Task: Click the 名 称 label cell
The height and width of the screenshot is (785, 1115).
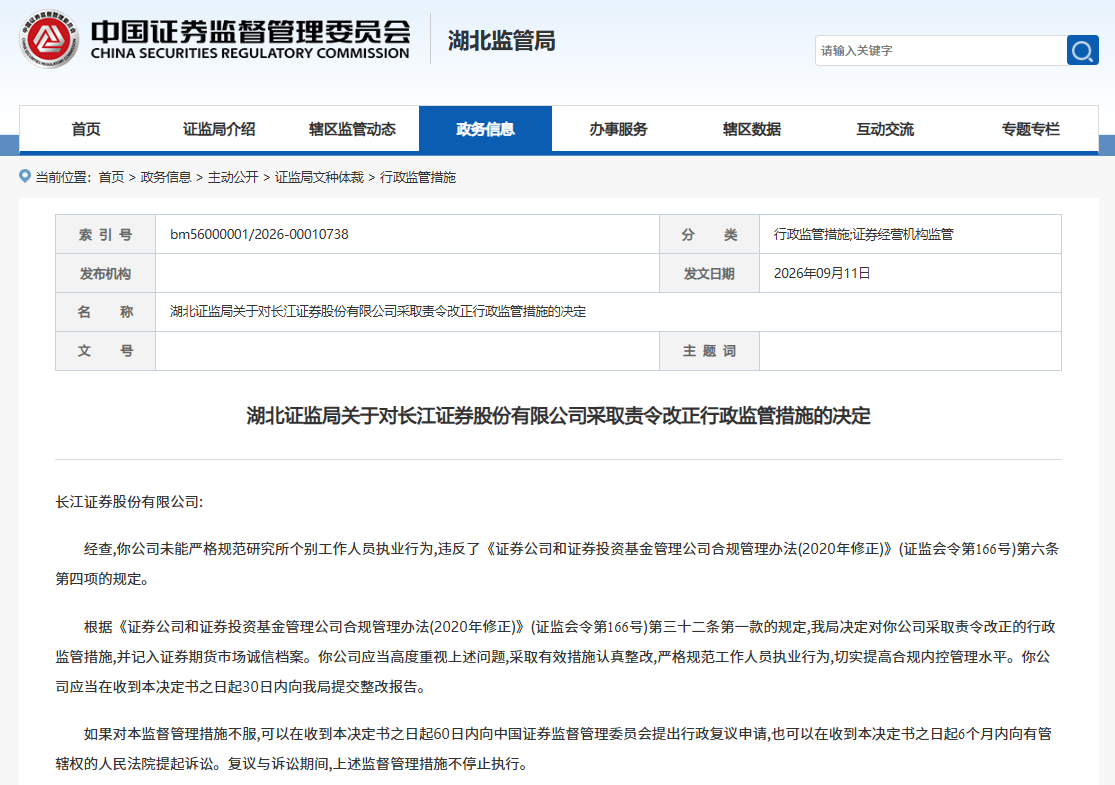Action: pos(105,311)
